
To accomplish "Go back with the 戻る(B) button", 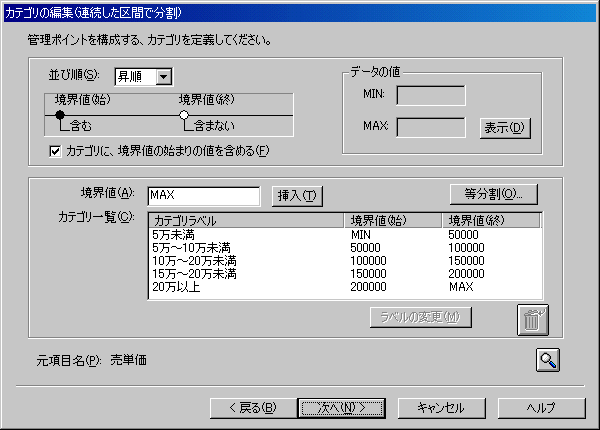I will pyautogui.click(x=253, y=408).
